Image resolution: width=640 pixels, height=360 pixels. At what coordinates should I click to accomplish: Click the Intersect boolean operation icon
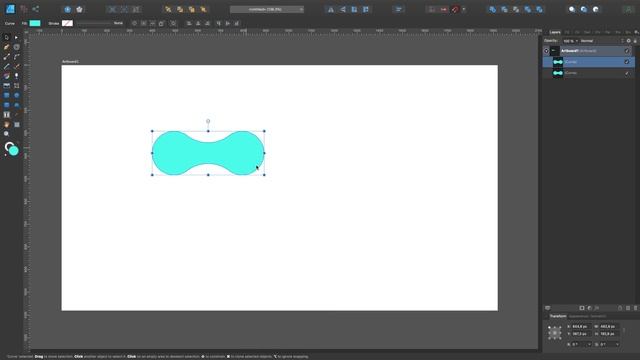516,9
